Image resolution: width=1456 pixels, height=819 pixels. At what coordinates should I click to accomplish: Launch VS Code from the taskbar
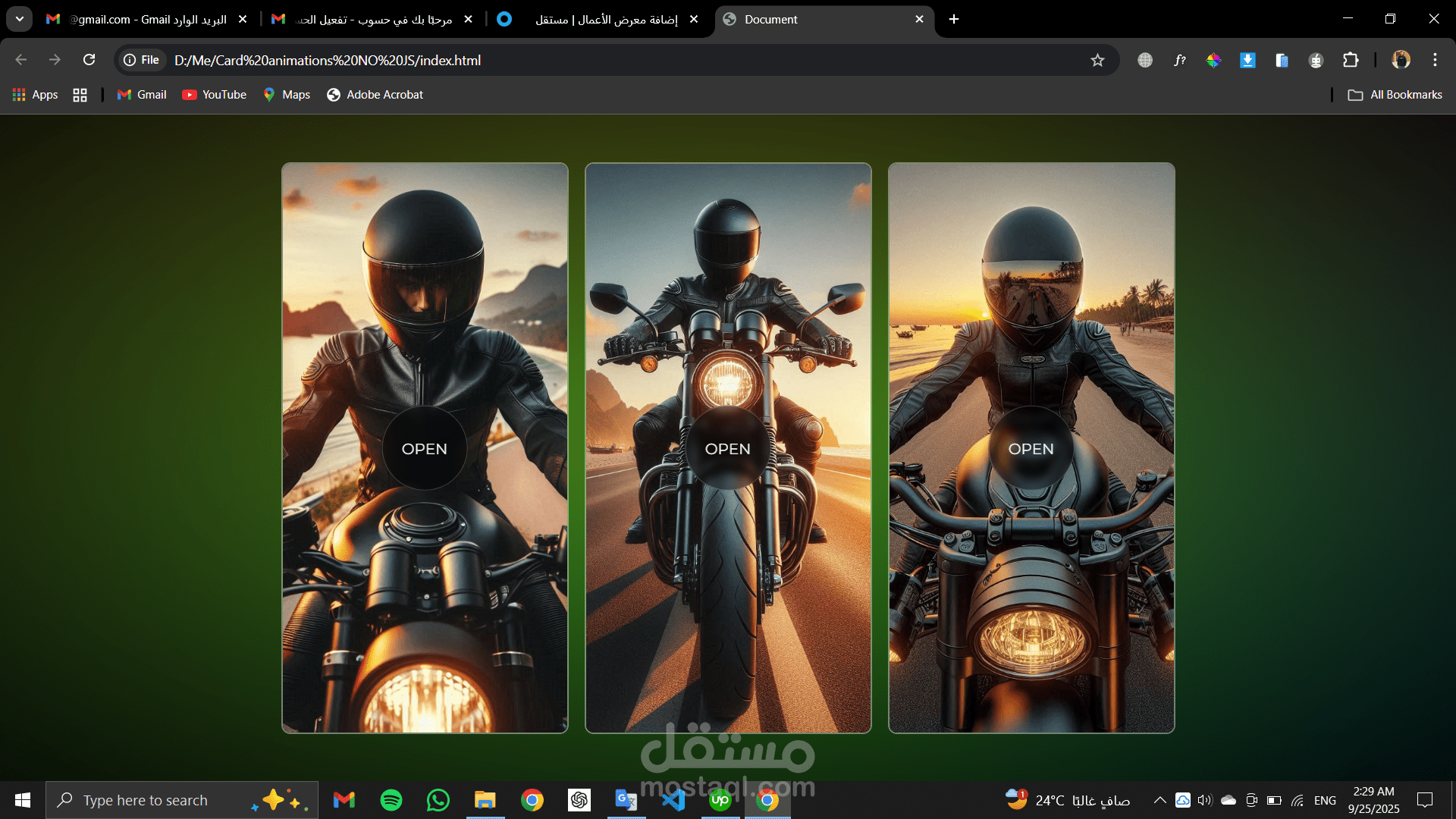pyautogui.click(x=673, y=799)
